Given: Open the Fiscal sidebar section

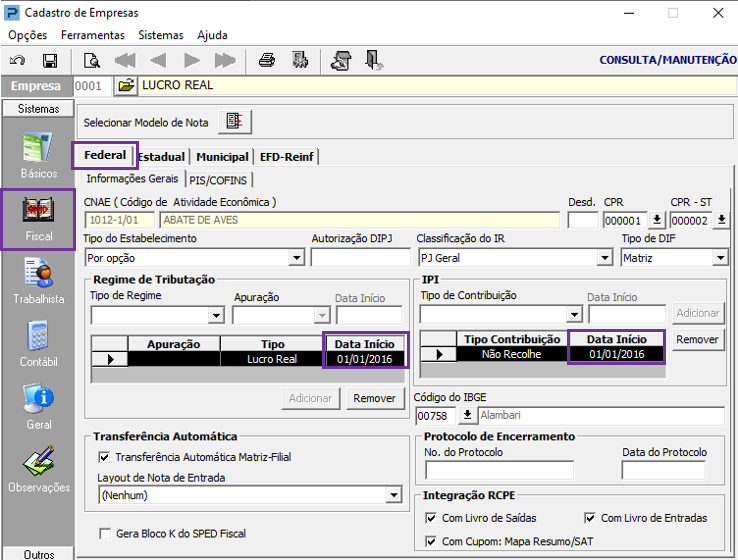Looking at the screenshot, I should coord(39,219).
